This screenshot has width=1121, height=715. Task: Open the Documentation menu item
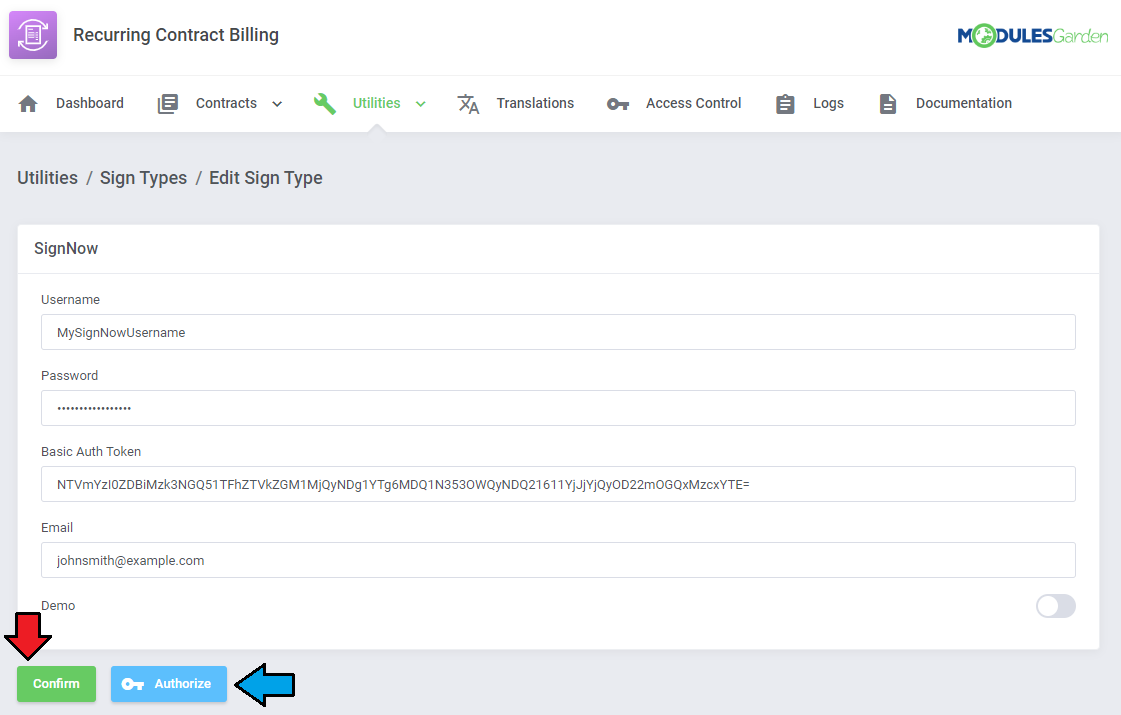tap(964, 103)
